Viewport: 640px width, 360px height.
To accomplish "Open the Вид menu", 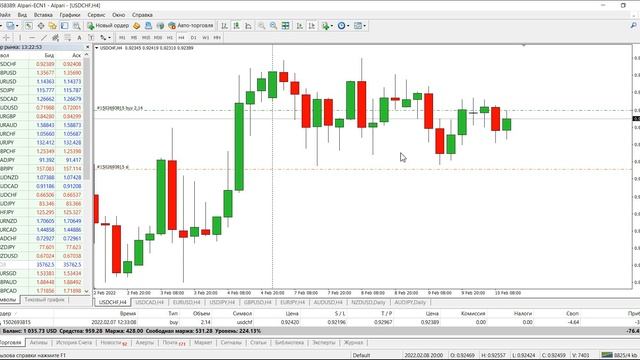I will [x=22, y=15].
